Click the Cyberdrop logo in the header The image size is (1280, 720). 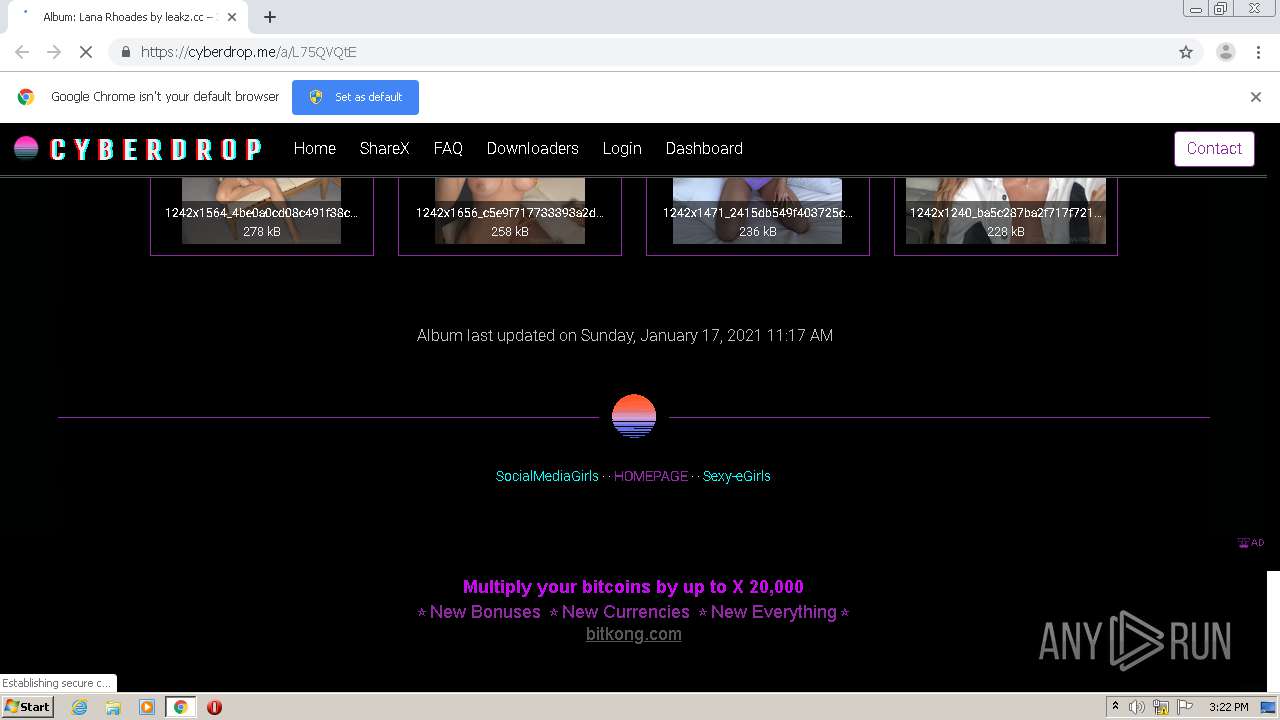click(138, 149)
